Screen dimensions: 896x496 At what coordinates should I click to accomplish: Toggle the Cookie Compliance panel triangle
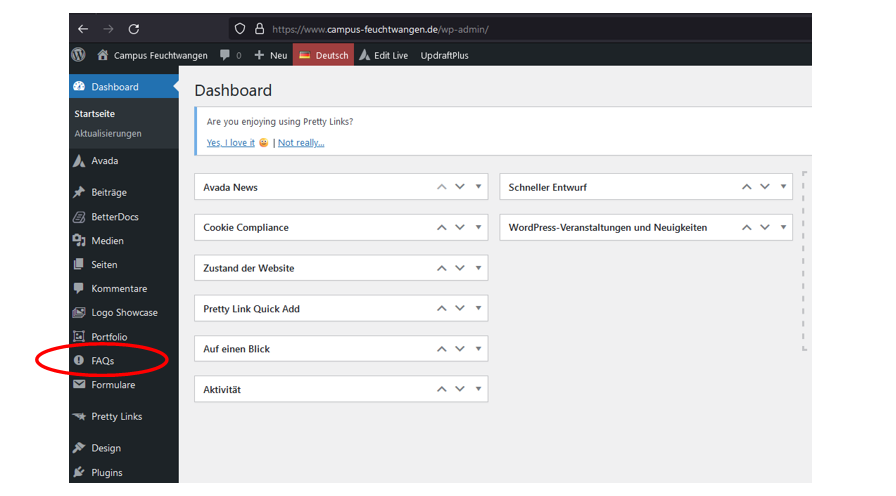[x=478, y=227]
